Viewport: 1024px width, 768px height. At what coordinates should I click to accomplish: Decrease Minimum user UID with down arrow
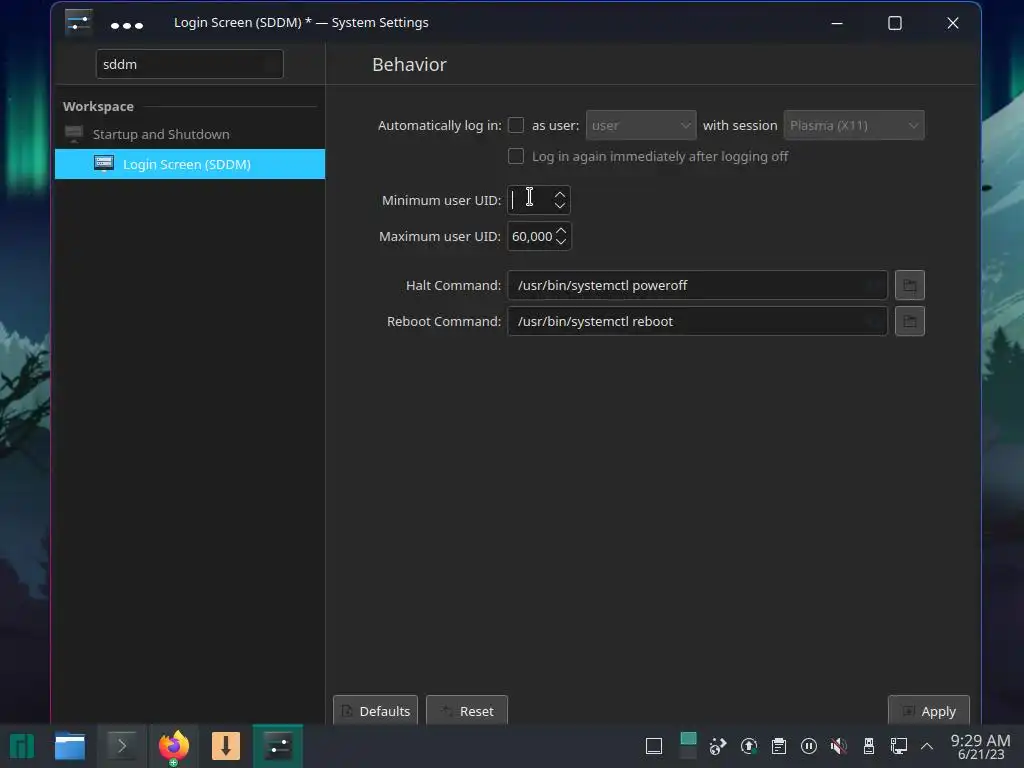pyautogui.click(x=560, y=205)
